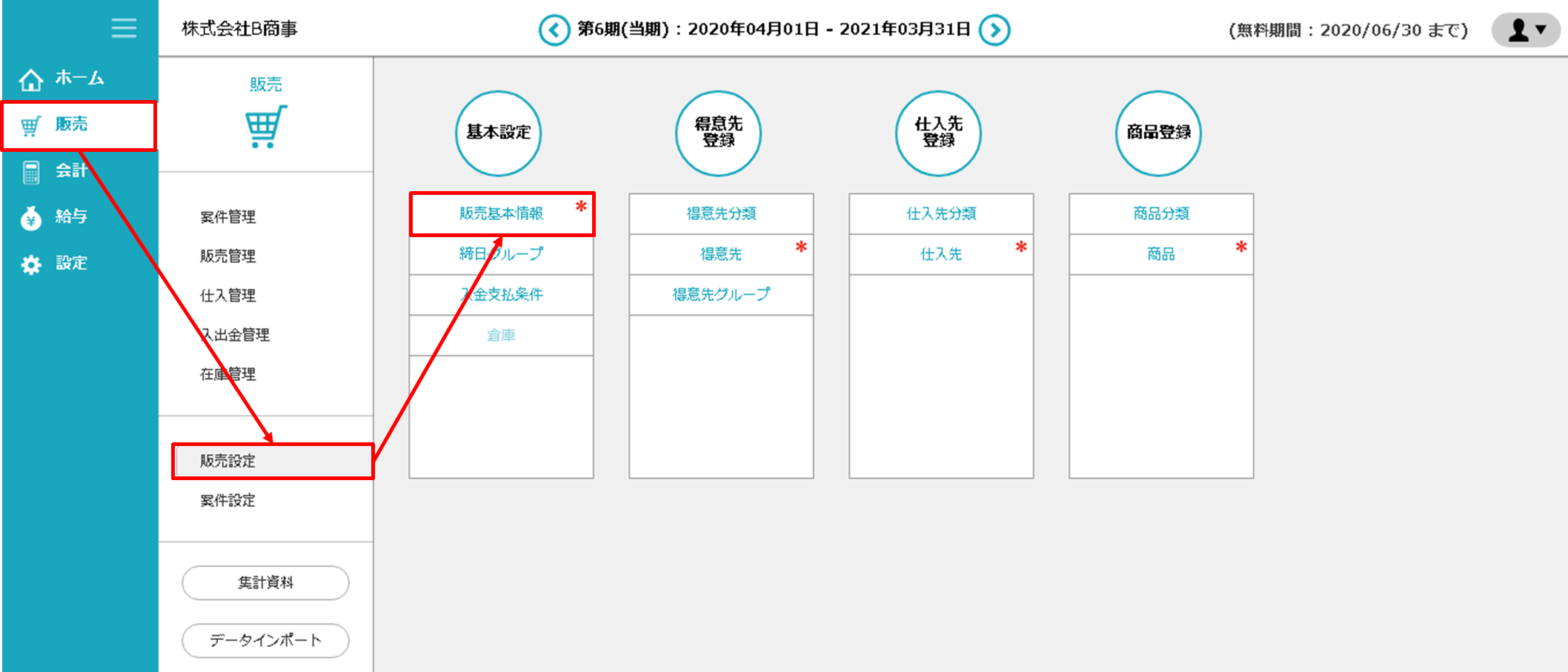The width and height of the screenshot is (1568, 672).
Task: Open the user account dropdown
Action: tap(1526, 30)
